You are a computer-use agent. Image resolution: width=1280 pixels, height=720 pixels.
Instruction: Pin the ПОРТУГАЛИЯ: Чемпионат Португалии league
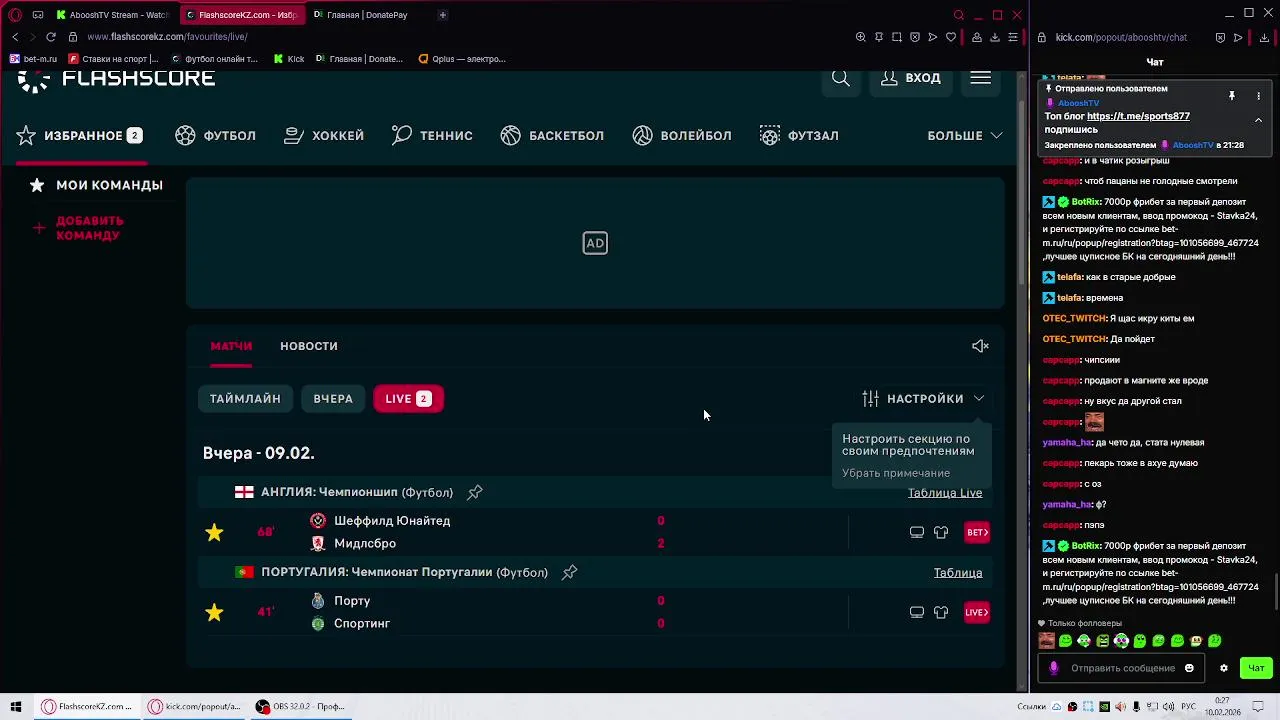569,572
